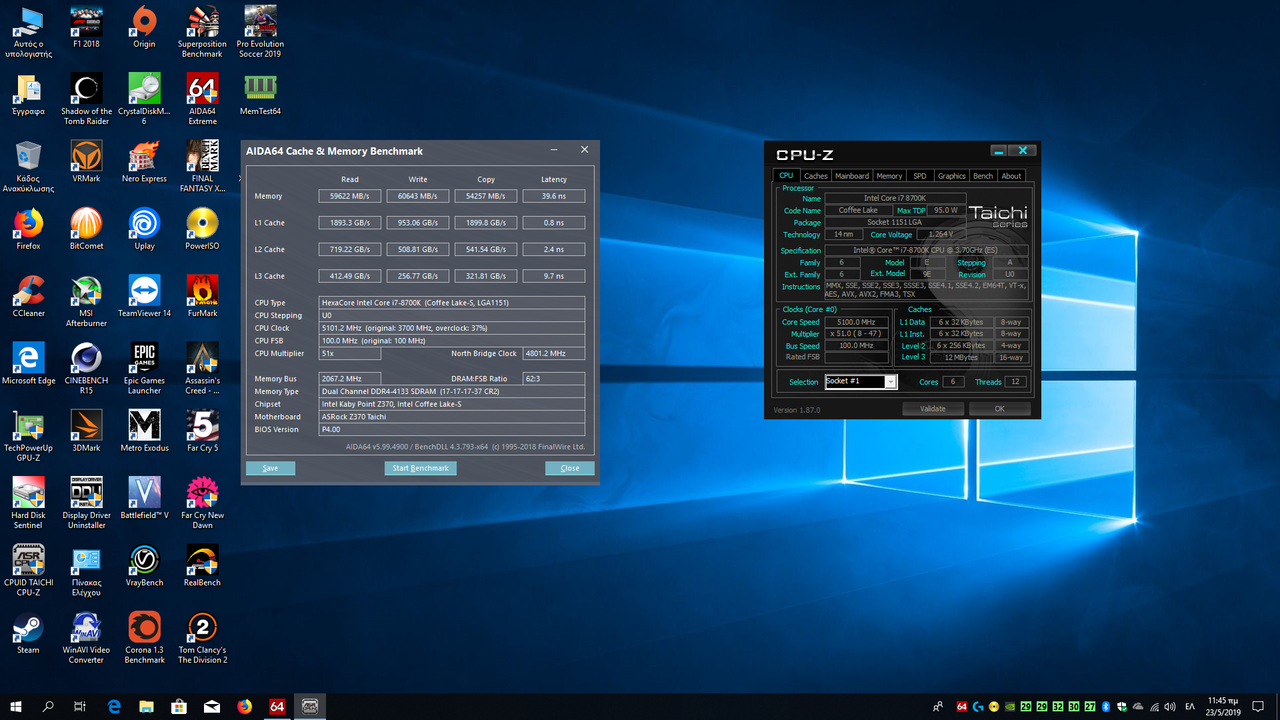Open the volume control in system tray
This screenshot has width=1280, height=720.
click(x=1169, y=706)
